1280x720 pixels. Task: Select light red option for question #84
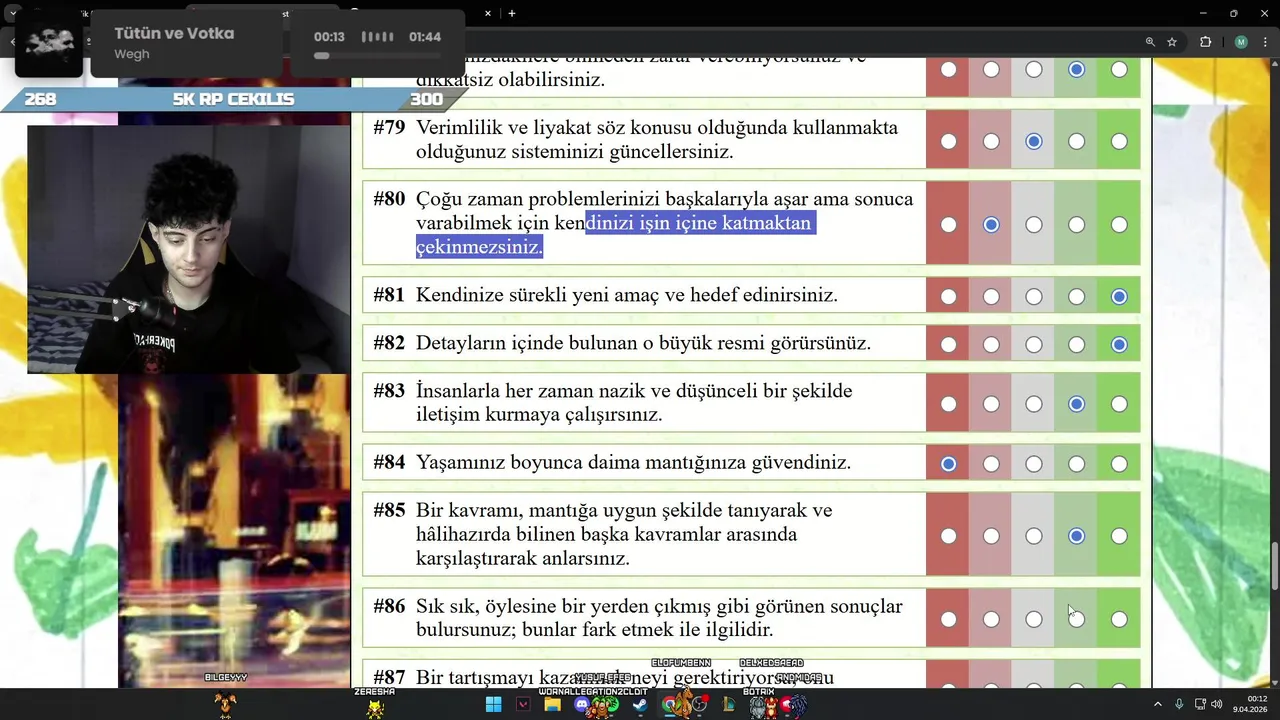pyautogui.click(x=991, y=464)
